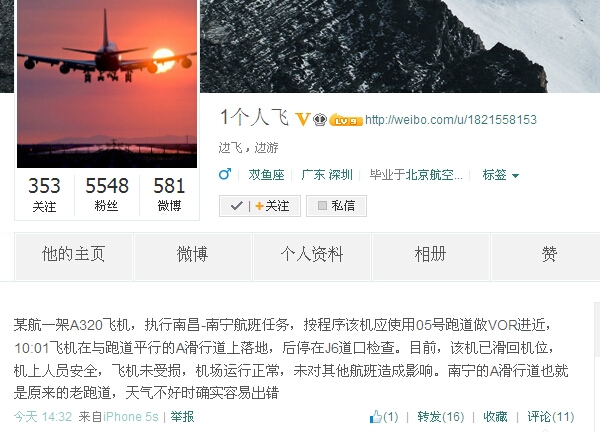Click the LV9 level badge
Image resolution: width=600 pixels, height=432 pixels.
pos(346,120)
